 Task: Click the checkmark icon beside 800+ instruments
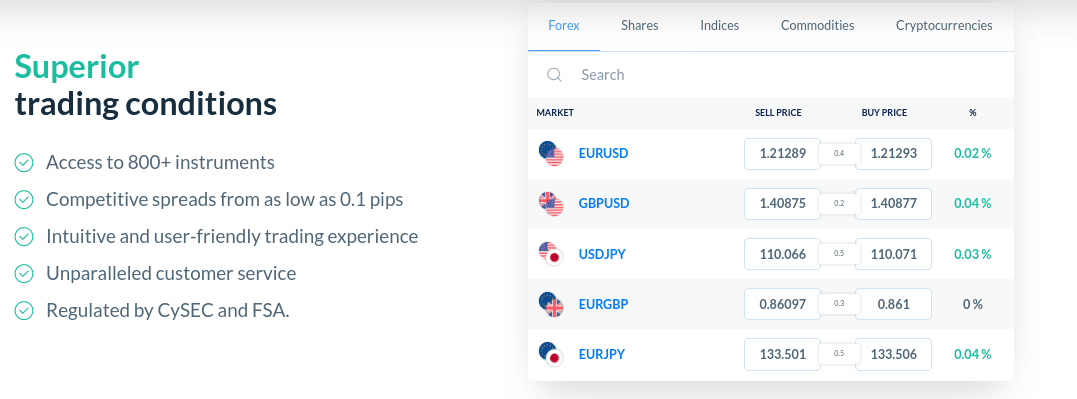pos(24,163)
